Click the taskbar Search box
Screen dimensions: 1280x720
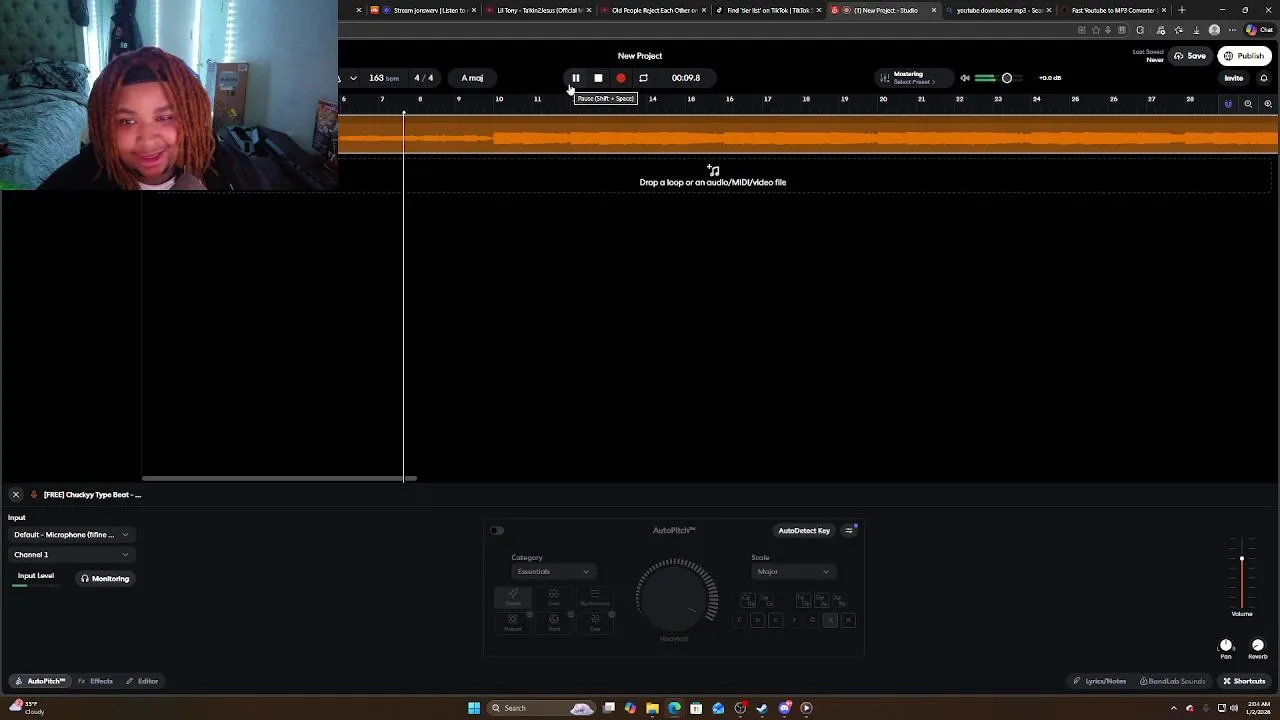540,708
